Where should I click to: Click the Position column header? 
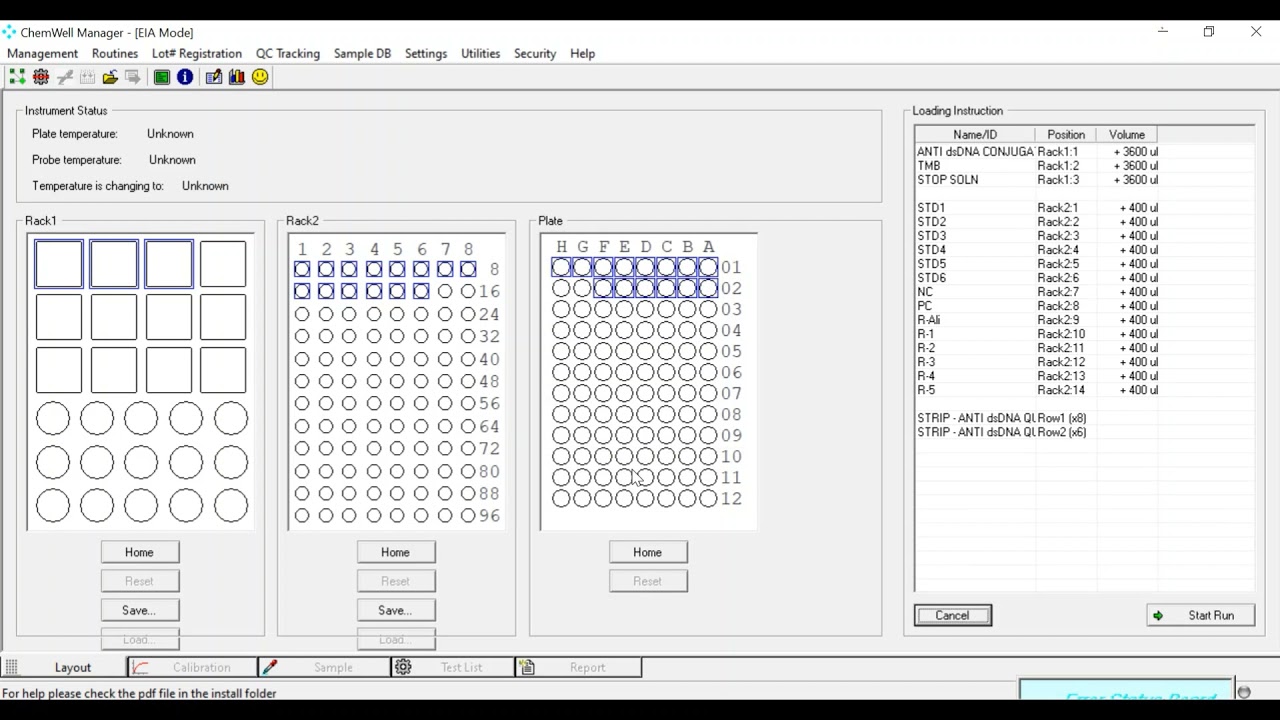coord(1065,134)
